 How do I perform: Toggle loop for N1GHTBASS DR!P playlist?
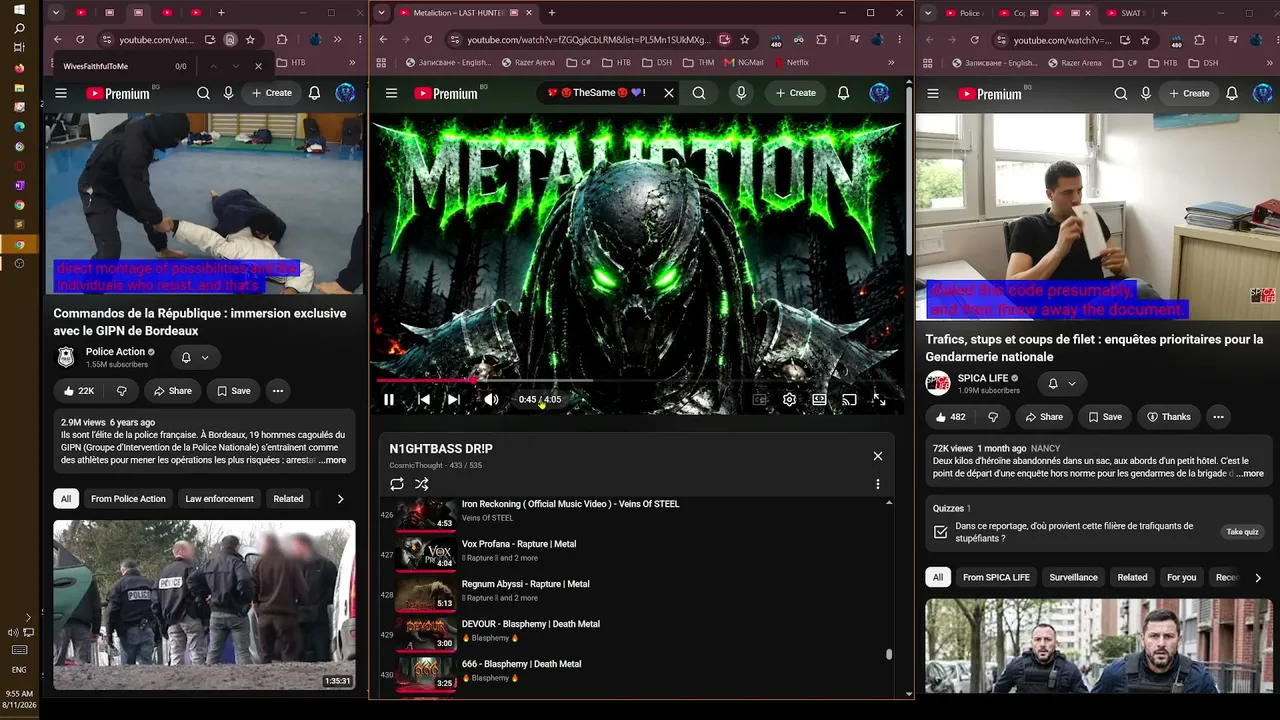click(x=397, y=484)
